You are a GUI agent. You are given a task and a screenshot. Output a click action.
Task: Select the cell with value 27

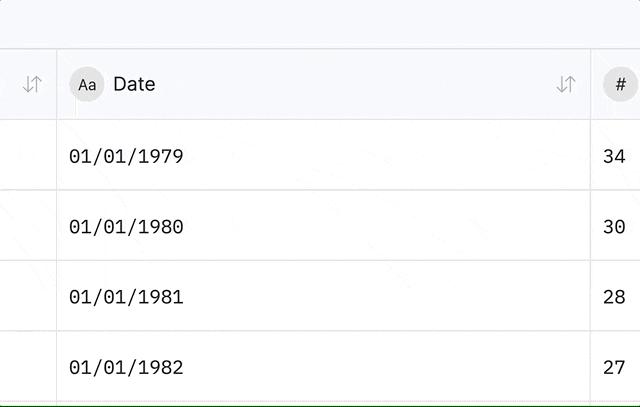[614, 368]
